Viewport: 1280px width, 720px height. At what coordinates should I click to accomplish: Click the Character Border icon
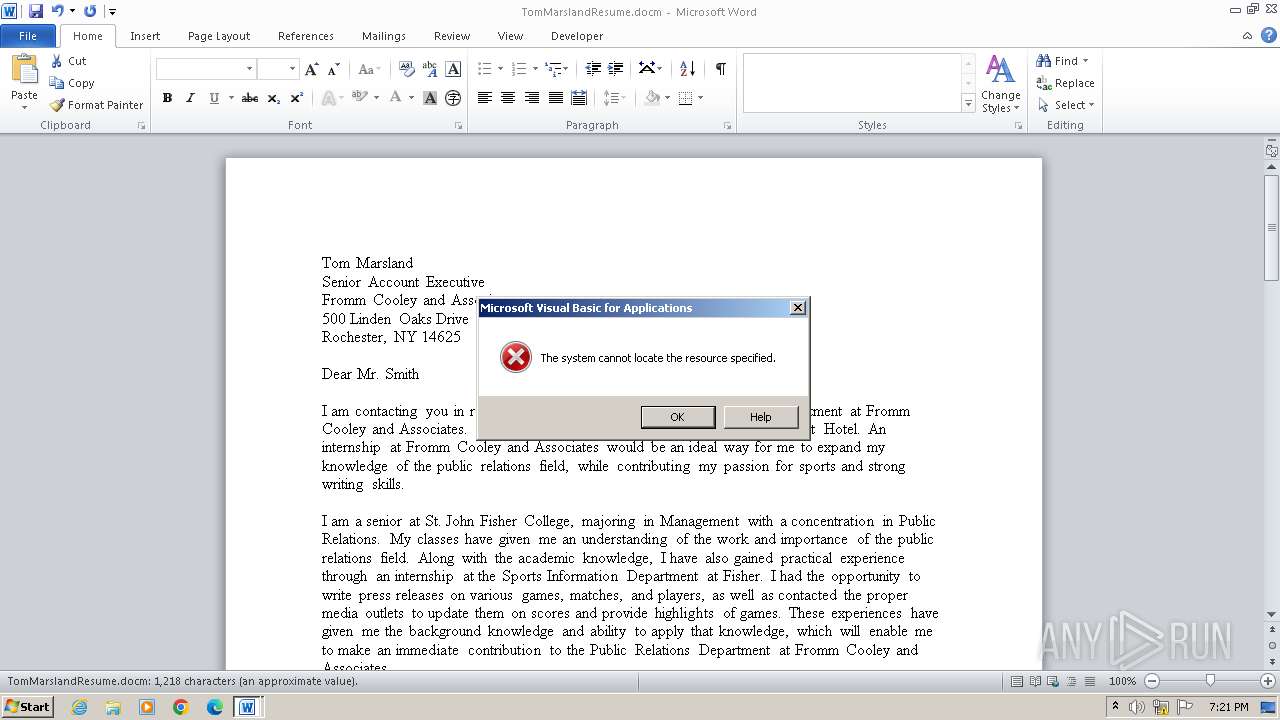(x=453, y=69)
